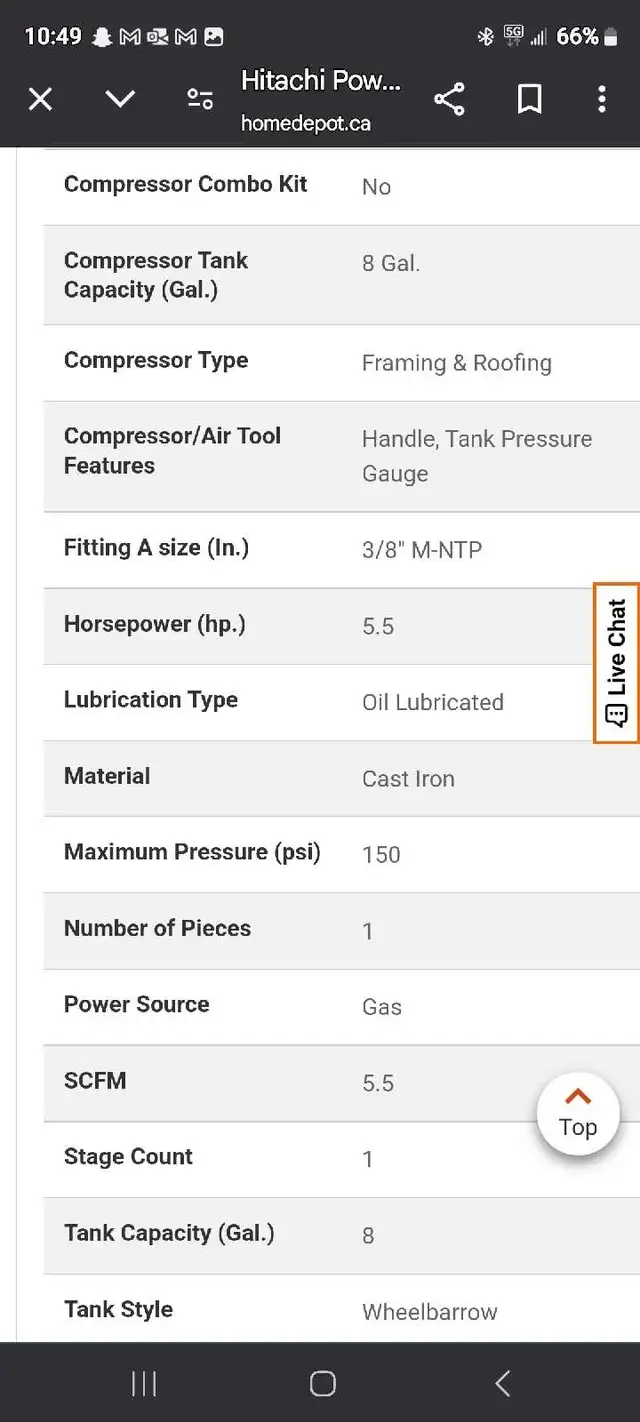Tap the Snapchat notification icon
The width and height of the screenshot is (640, 1422).
101,37
